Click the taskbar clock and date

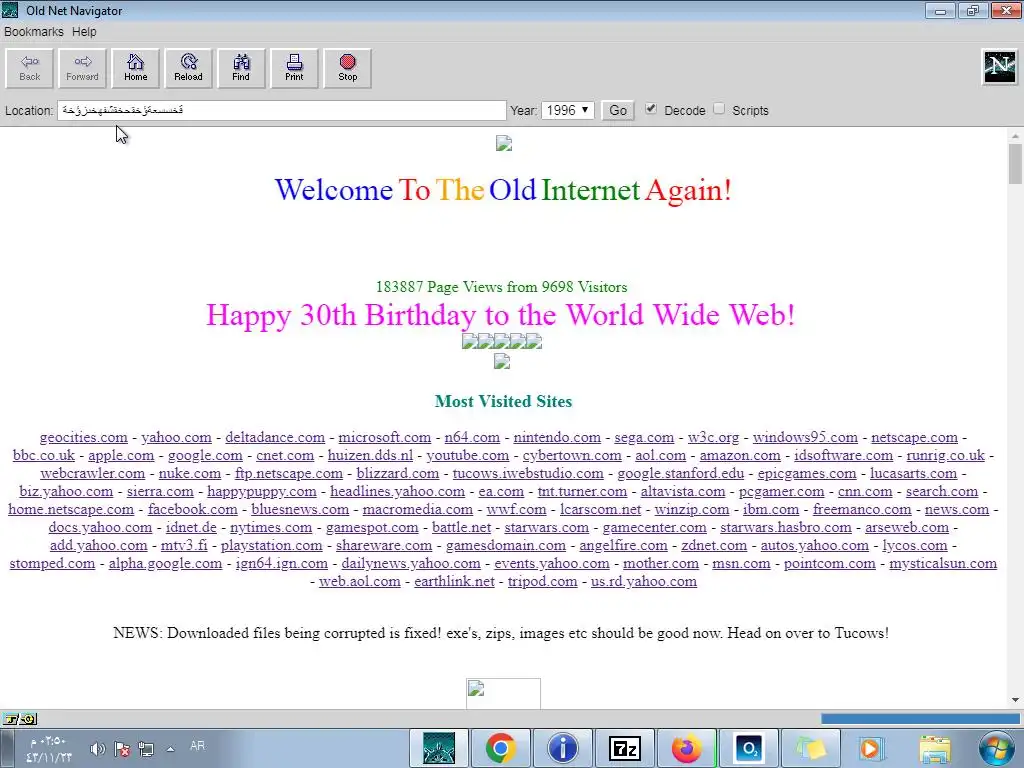(49, 749)
